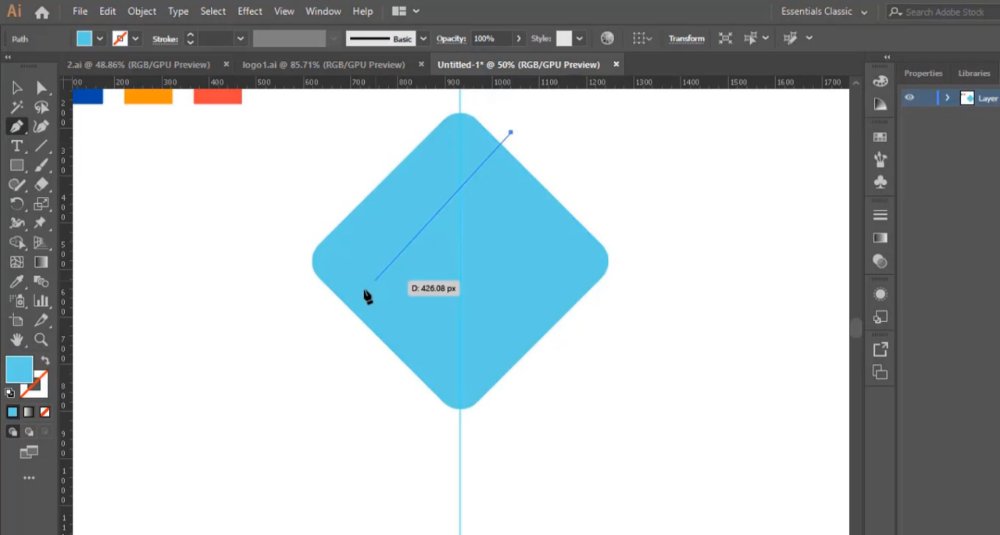The width and height of the screenshot is (1000, 535).
Task: Expand the Layer row chevron
Action: pos(947,98)
